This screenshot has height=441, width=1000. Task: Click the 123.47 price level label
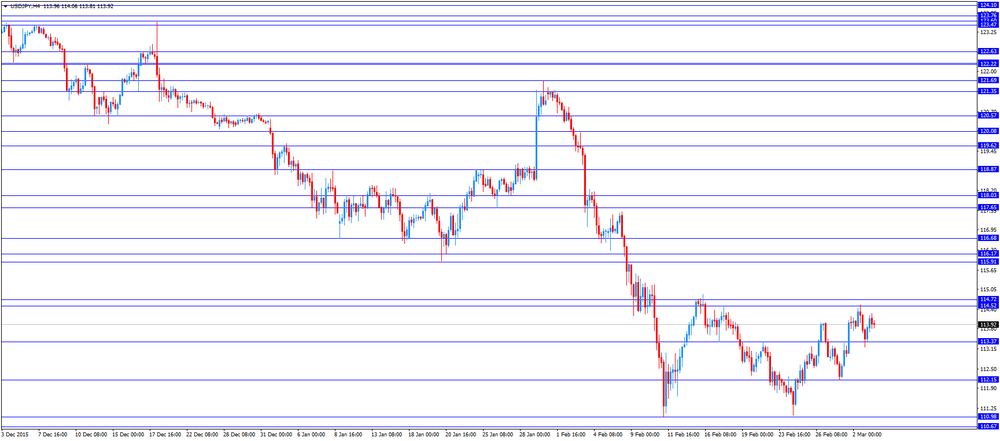[989, 24]
